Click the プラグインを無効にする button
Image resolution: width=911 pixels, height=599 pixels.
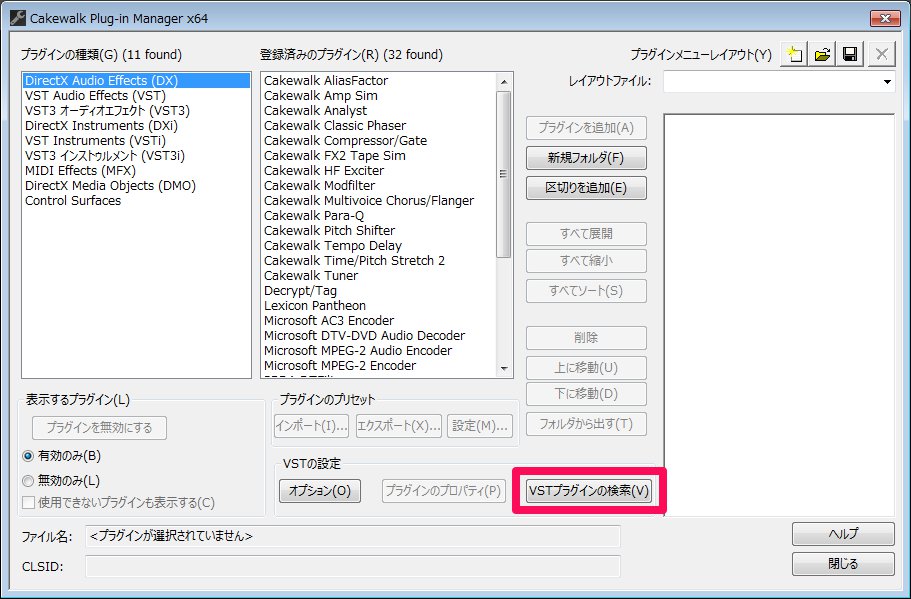[99, 428]
